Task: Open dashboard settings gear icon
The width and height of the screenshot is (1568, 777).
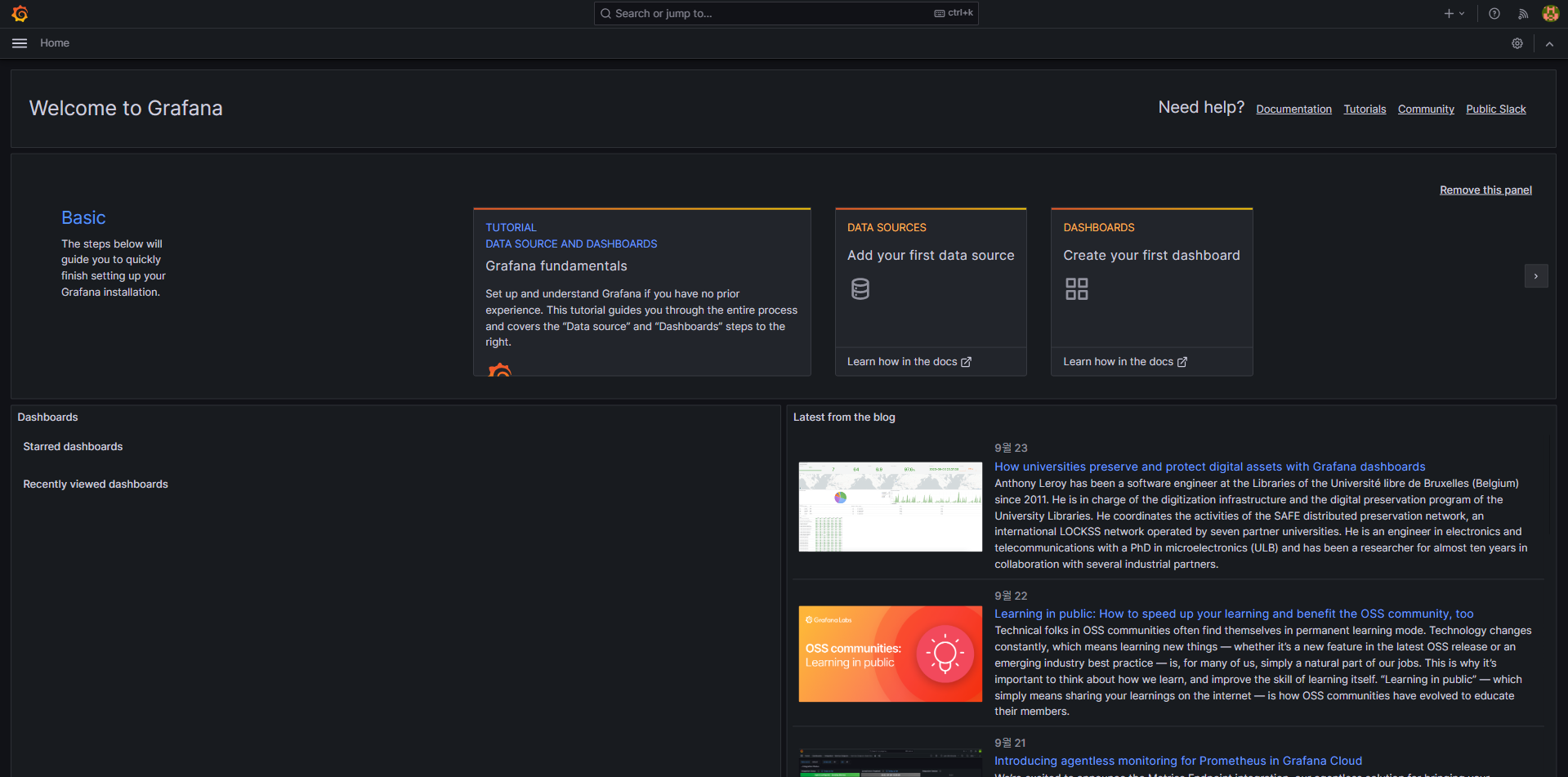Action: point(1517,43)
